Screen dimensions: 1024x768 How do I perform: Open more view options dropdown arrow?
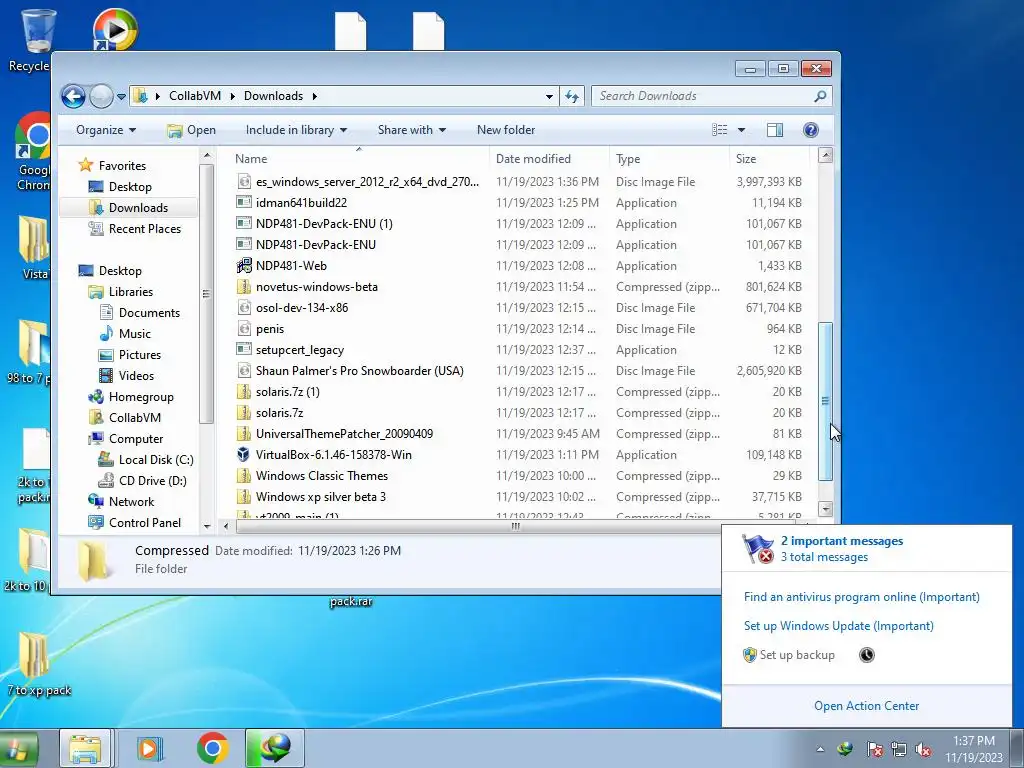(741, 130)
